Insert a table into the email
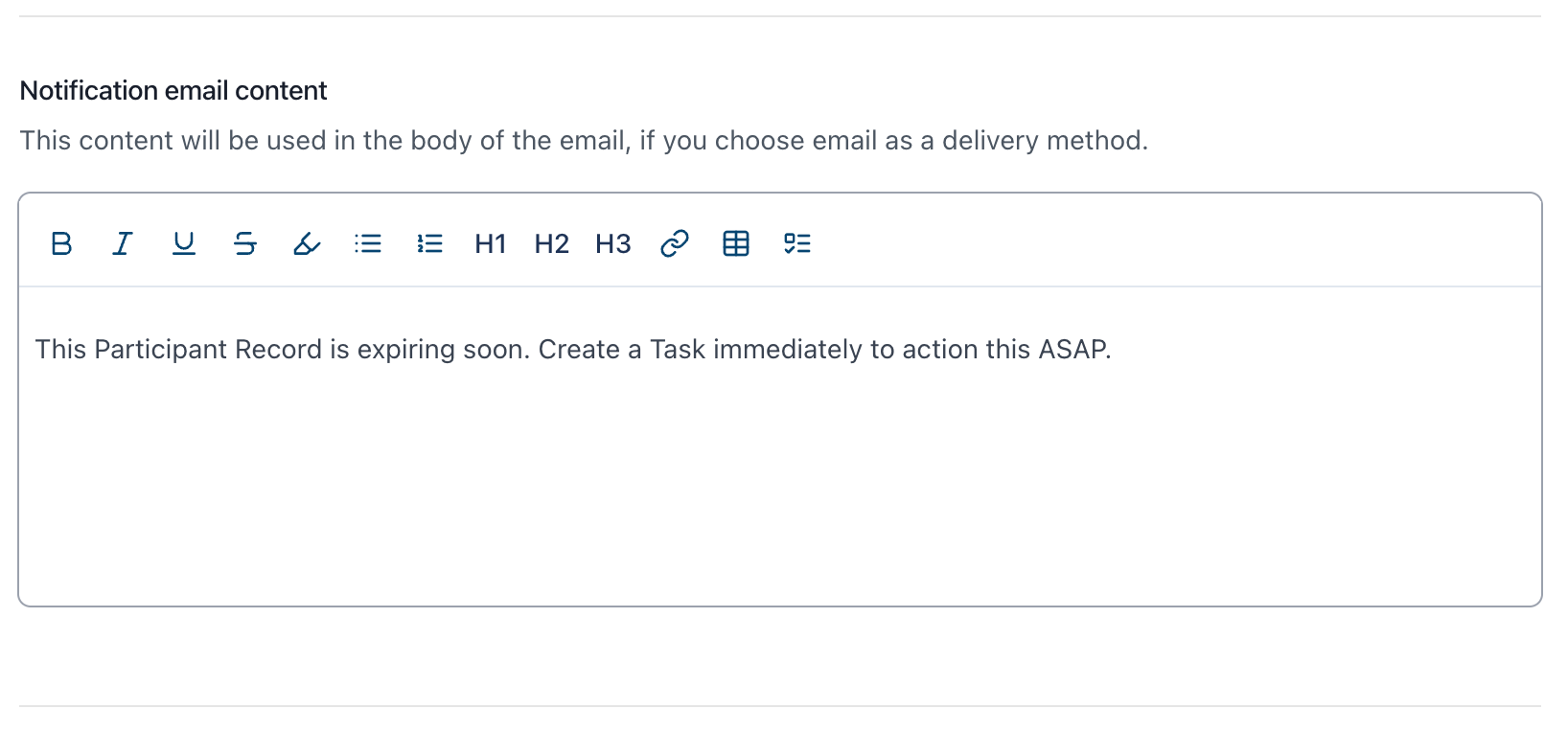The height and width of the screenshot is (732, 1568). tap(736, 243)
